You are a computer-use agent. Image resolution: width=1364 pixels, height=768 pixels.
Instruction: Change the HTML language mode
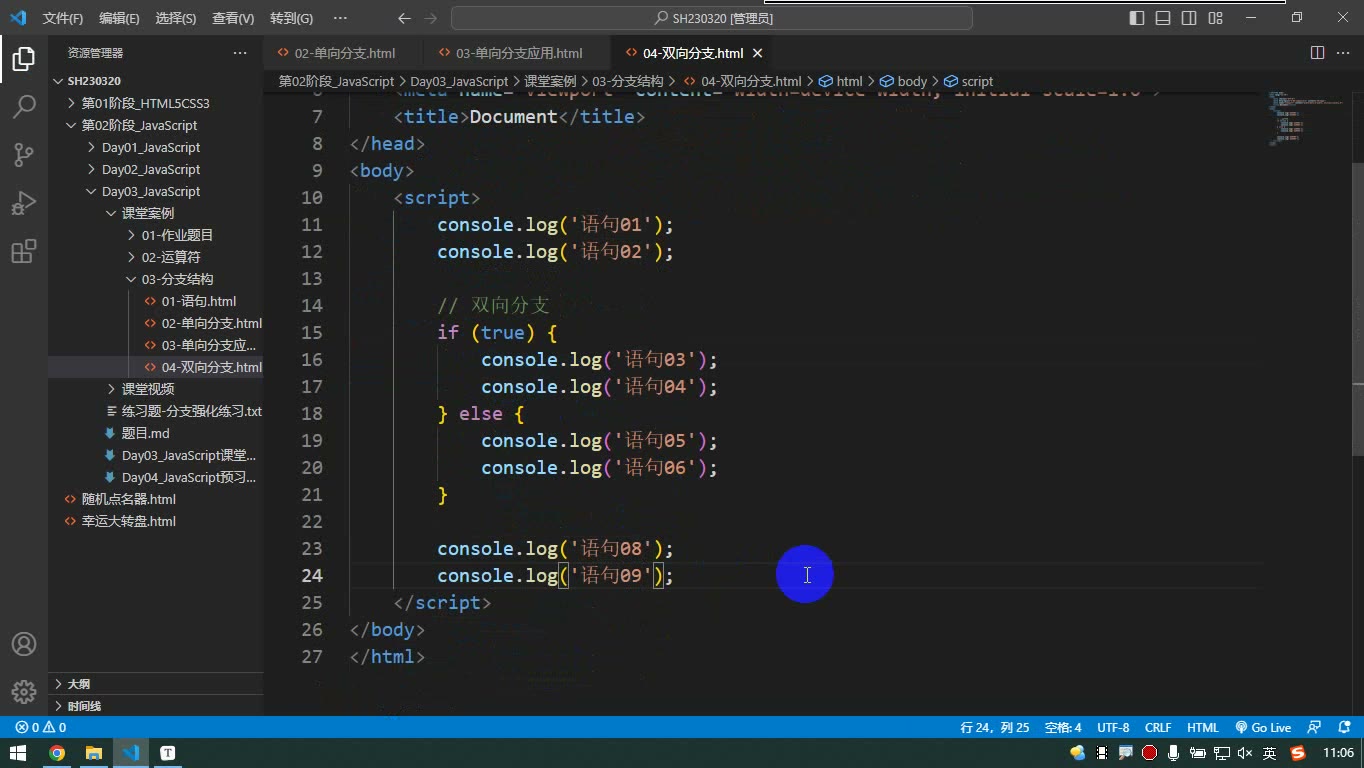(1202, 727)
